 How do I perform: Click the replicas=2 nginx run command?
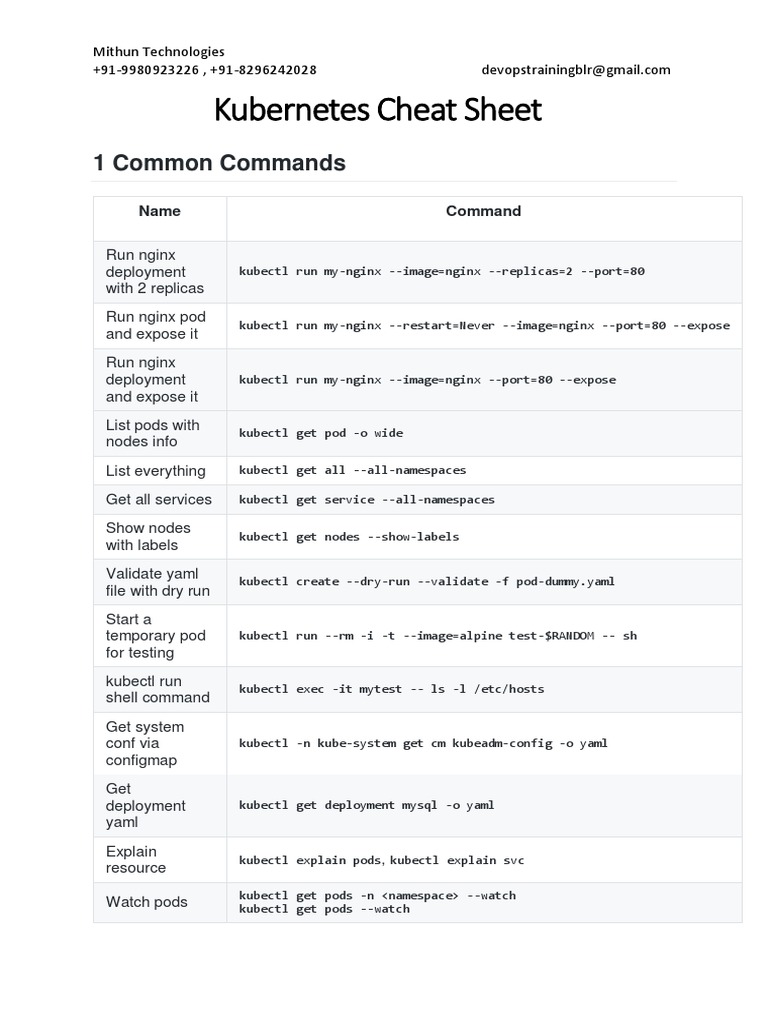point(441,272)
